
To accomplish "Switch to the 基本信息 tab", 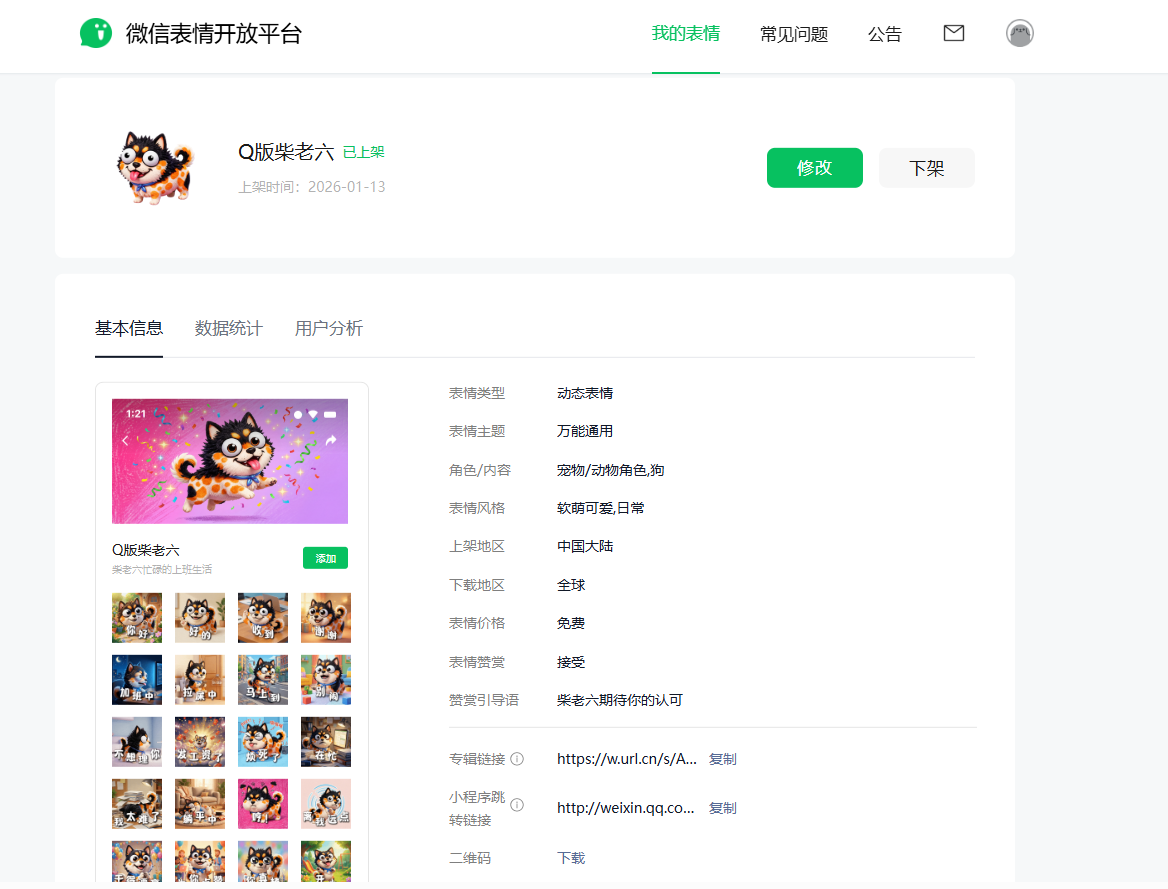I will coord(129,328).
